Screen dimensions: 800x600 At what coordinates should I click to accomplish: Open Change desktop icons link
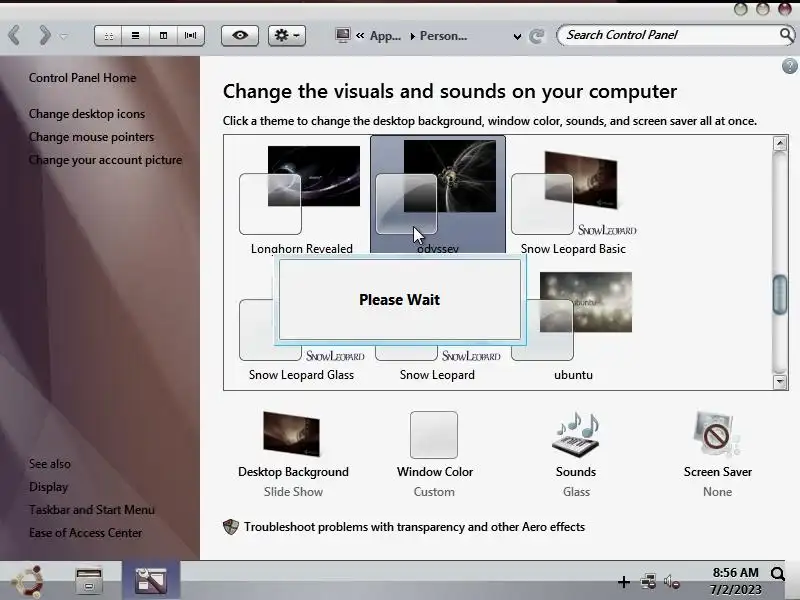coord(87,114)
